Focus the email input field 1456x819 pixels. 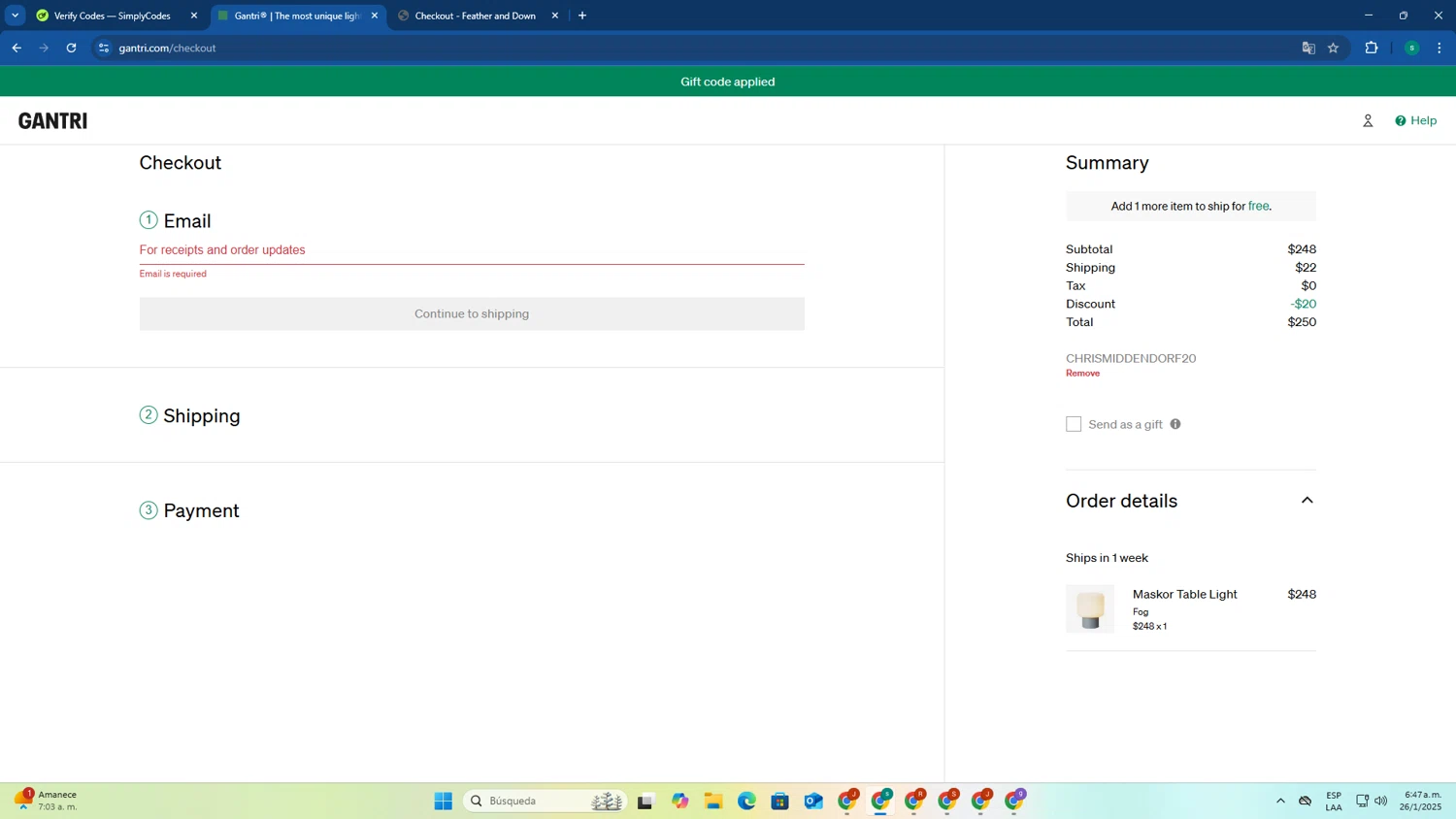[x=472, y=250]
